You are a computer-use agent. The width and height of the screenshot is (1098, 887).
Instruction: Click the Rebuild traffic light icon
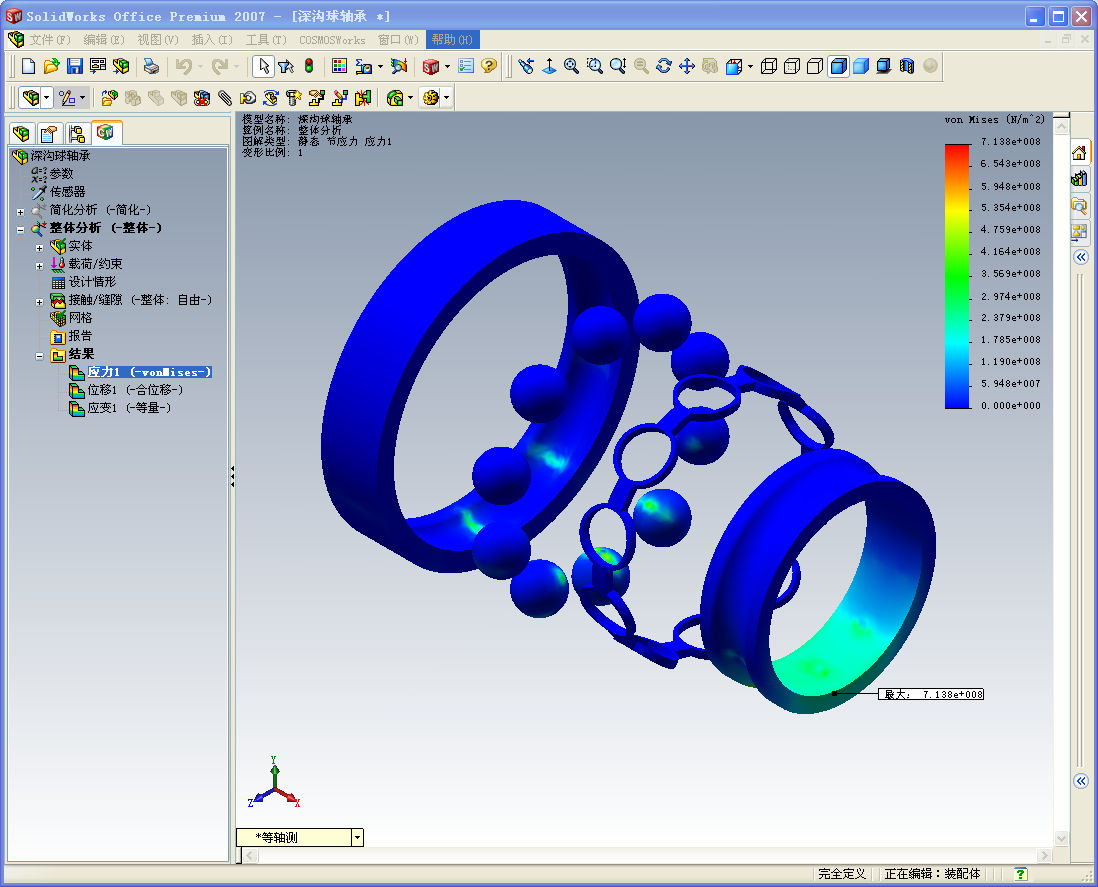(309, 67)
